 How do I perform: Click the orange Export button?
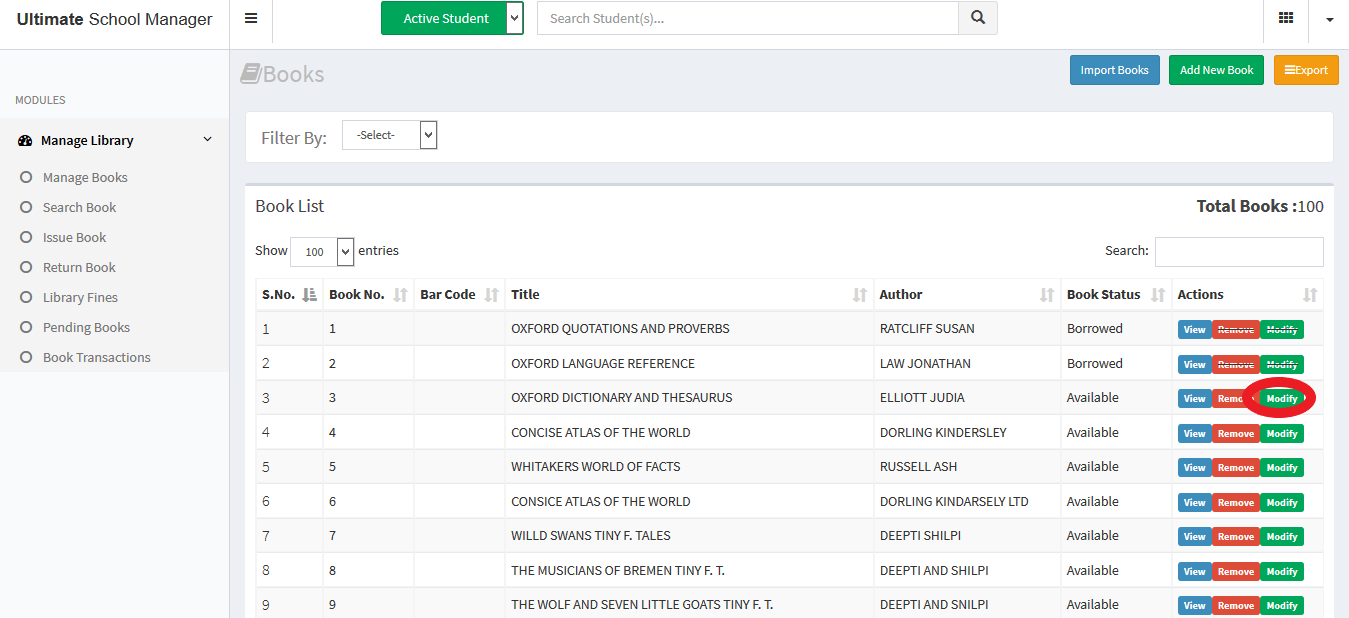tap(1306, 70)
